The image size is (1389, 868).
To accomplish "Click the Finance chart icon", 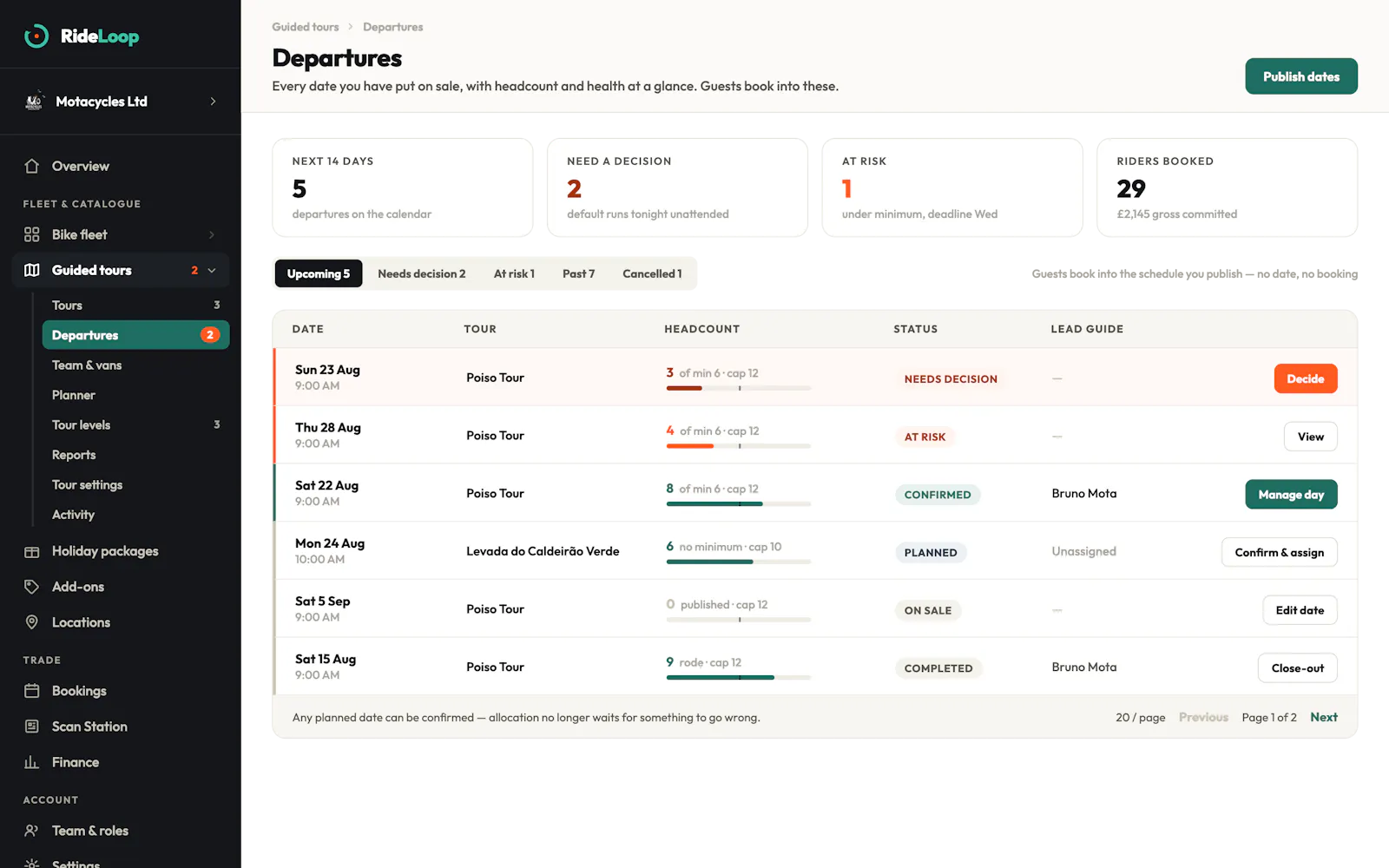I will [32, 762].
